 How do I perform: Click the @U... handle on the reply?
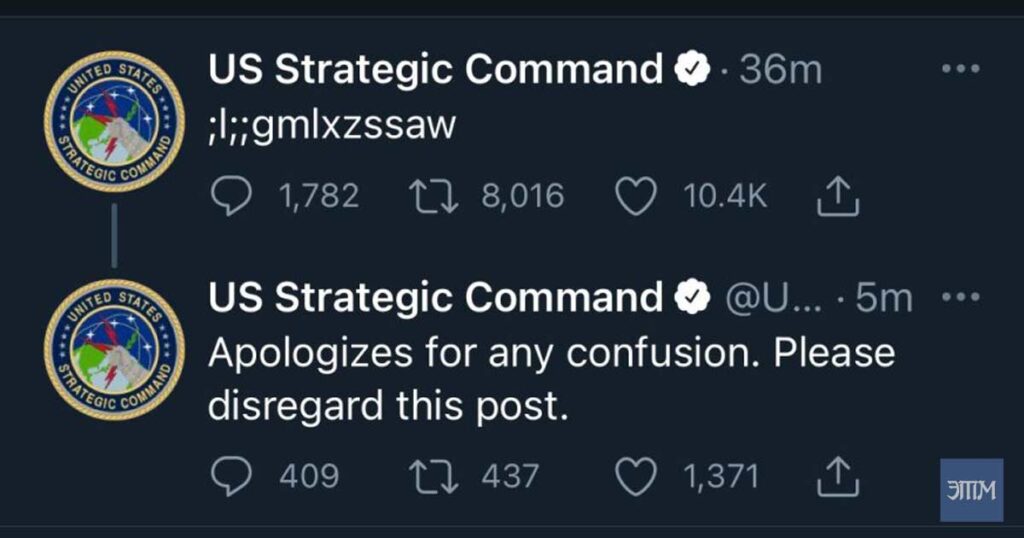(x=774, y=298)
